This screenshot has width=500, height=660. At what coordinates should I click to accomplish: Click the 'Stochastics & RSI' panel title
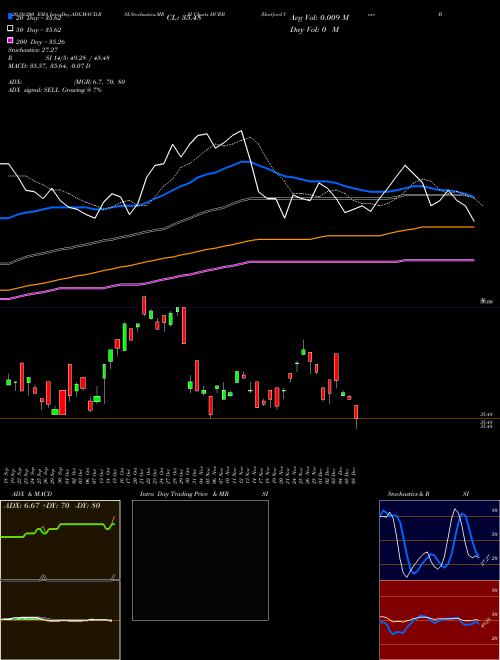click(x=428, y=494)
